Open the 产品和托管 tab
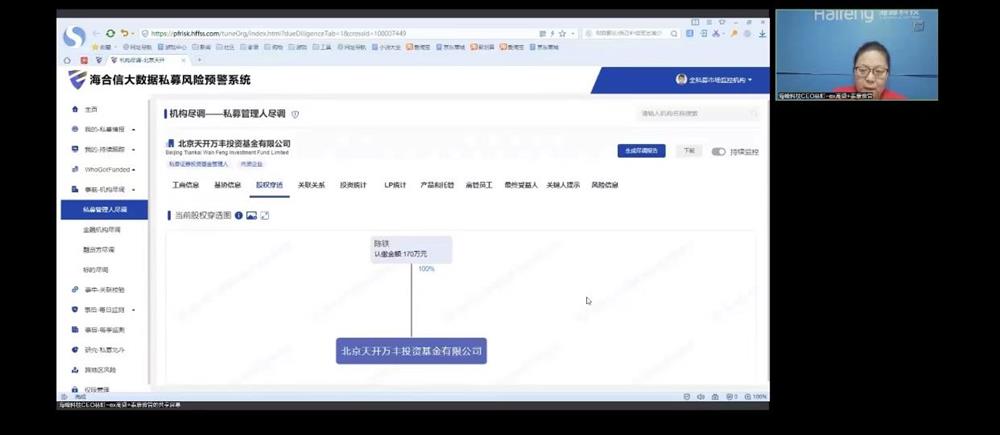Image resolution: width=1000 pixels, height=435 pixels. coord(437,185)
